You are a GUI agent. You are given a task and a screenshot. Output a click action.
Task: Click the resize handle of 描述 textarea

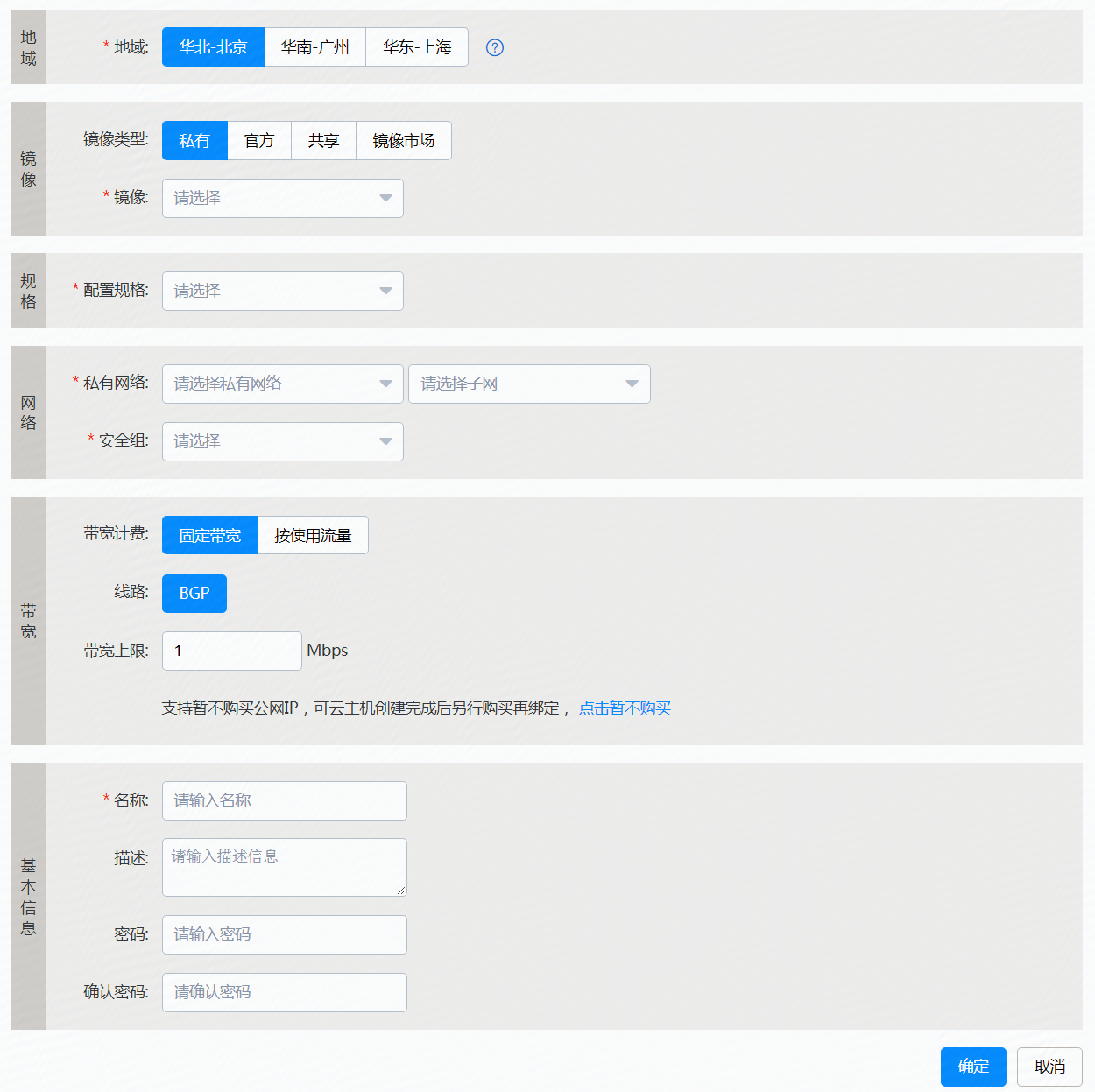(x=401, y=891)
